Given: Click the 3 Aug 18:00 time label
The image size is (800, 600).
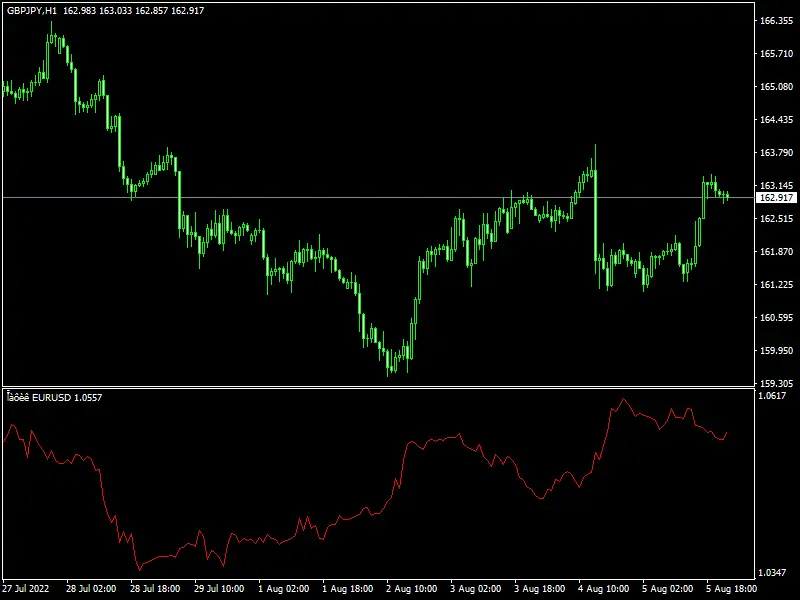Looking at the screenshot, I should pyautogui.click(x=539, y=588).
